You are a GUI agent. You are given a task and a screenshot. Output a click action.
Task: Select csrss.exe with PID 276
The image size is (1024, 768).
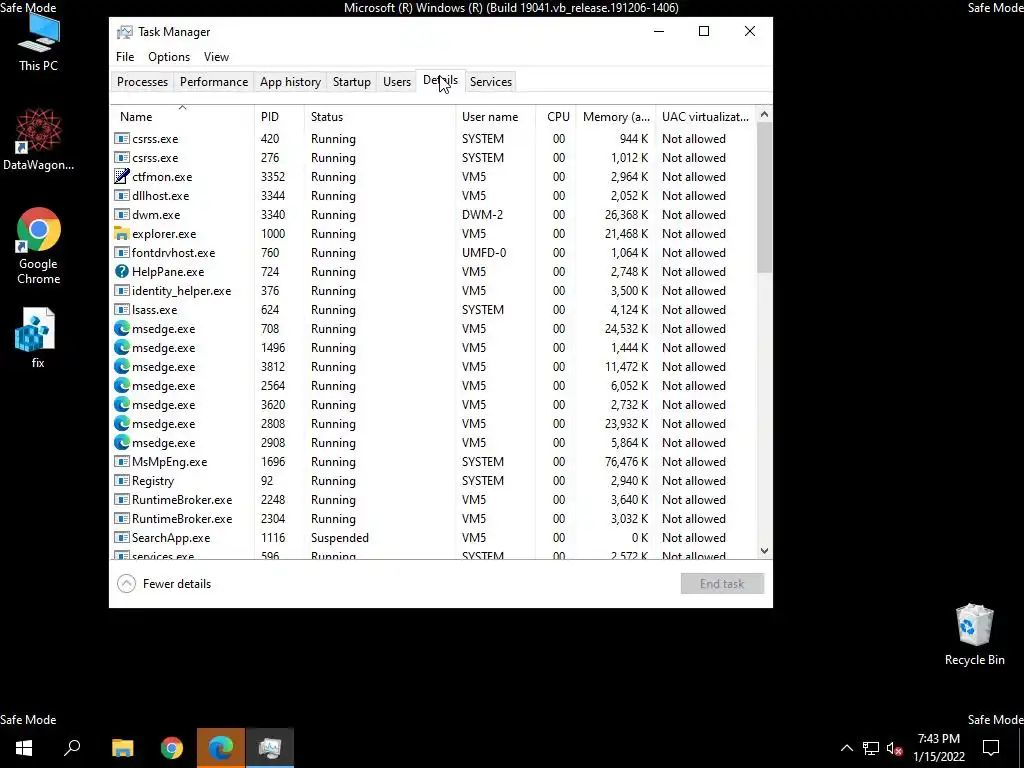pyautogui.click(x=434, y=157)
